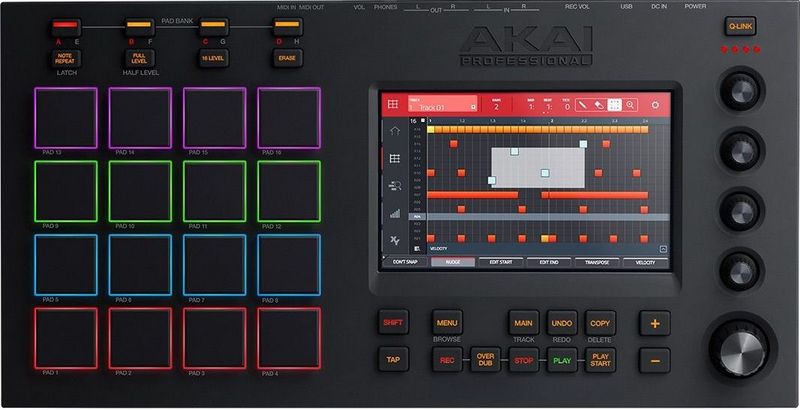800x410 pixels.
Task: Open the grid menu icon in the screen's red header
Action: 392,105
